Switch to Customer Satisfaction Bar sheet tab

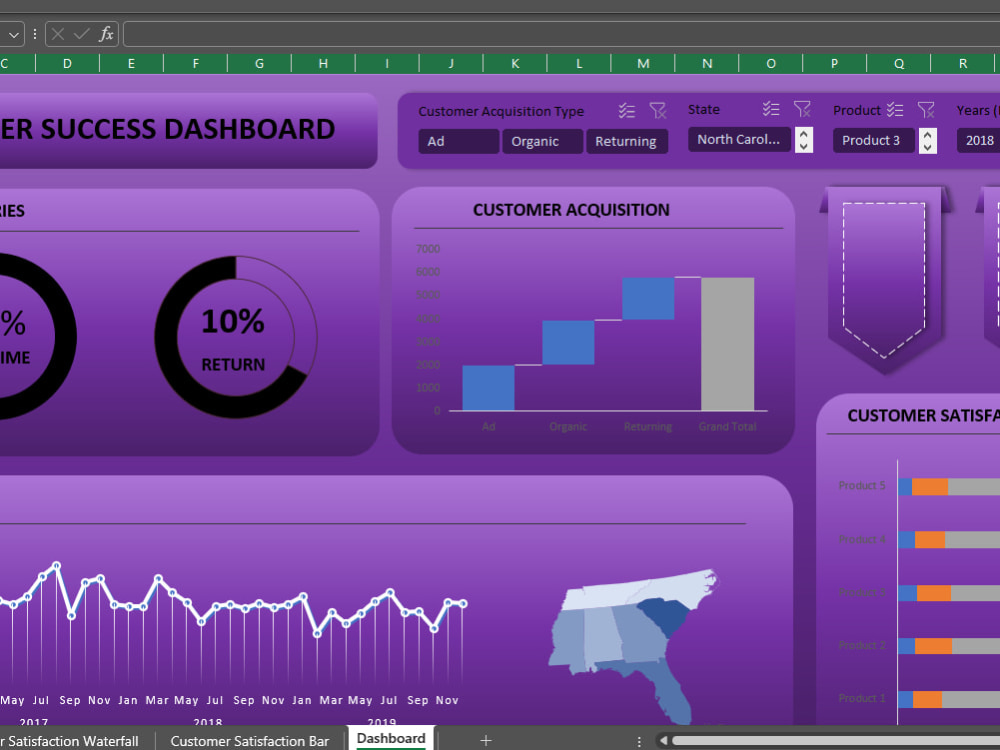[x=249, y=740]
